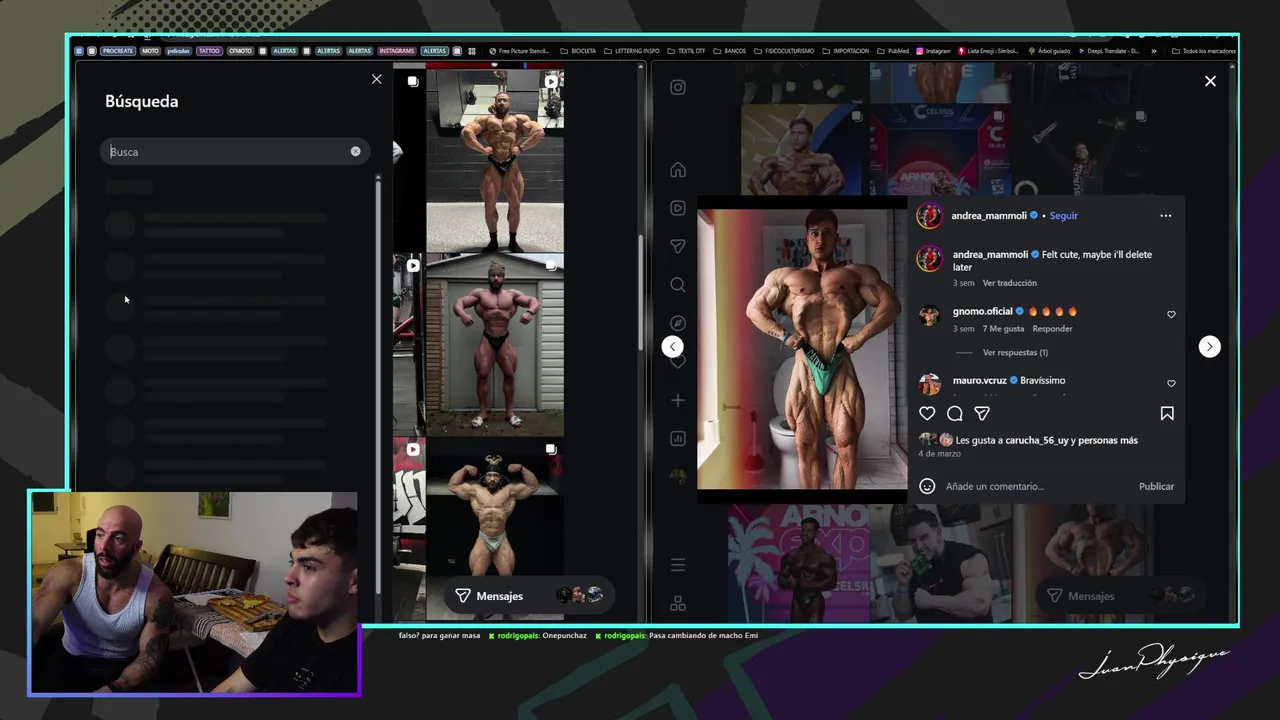Save the post with the bookmark icon
Viewport: 1280px width, 720px height.
point(1167,413)
